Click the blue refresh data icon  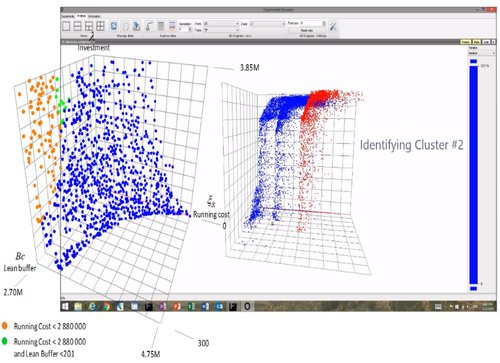114,26
